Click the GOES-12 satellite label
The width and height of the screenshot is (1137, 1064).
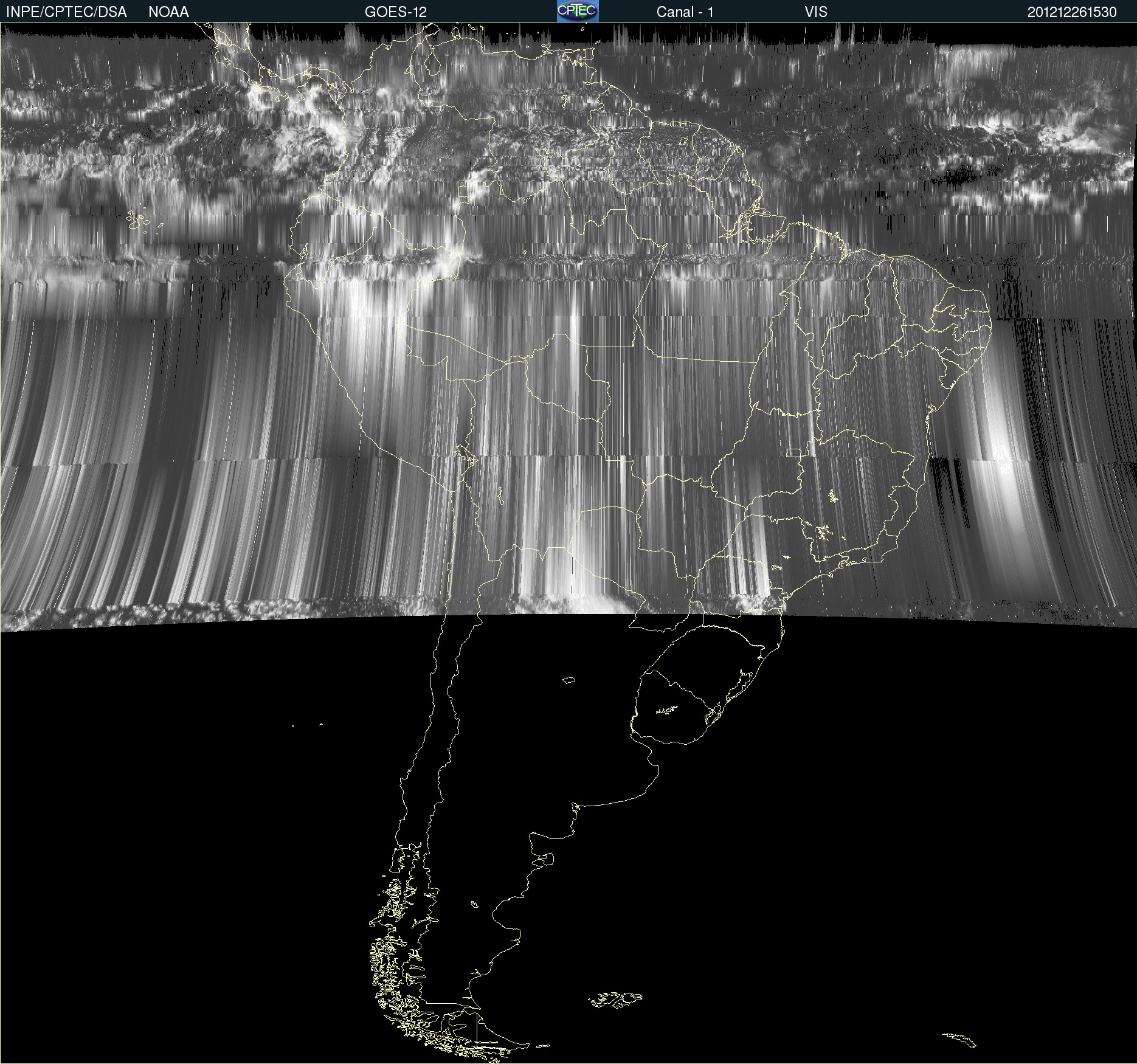396,12
